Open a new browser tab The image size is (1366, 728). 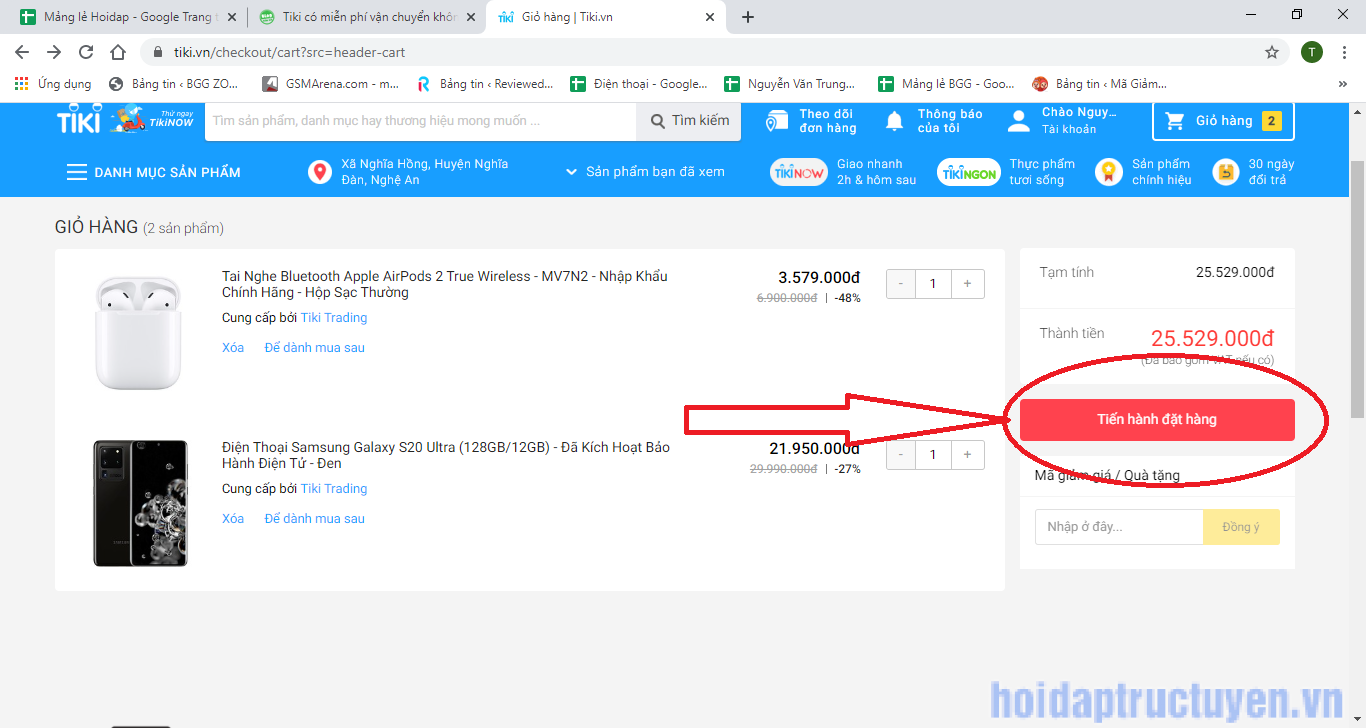click(x=748, y=17)
